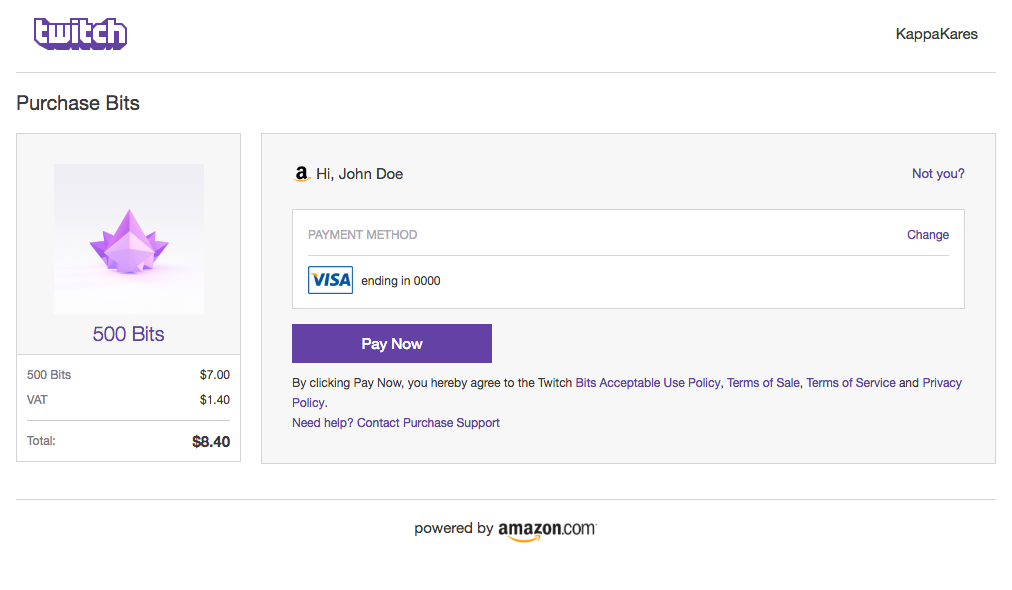This screenshot has height=590, width=1012.
Task: Click the Twitch logo
Action: tap(80, 34)
